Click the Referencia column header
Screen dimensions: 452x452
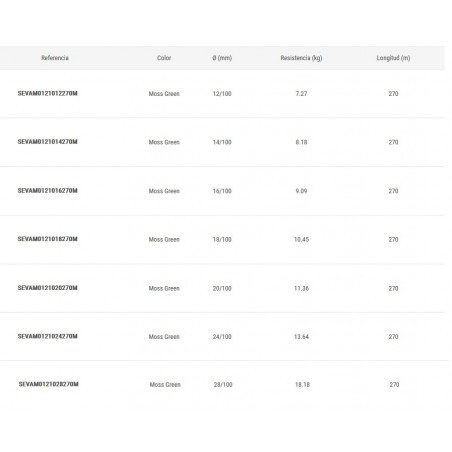tap(55, 58)
